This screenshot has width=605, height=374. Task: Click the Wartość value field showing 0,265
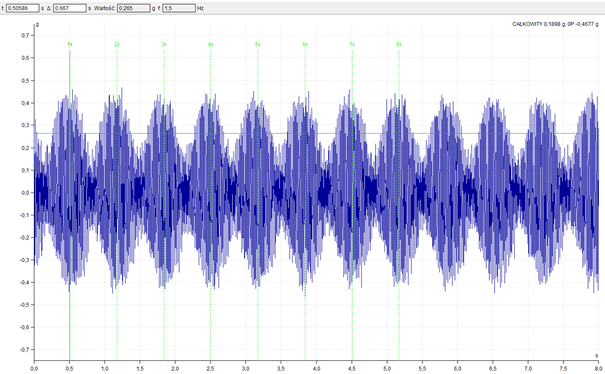click(x=134, y=8)
